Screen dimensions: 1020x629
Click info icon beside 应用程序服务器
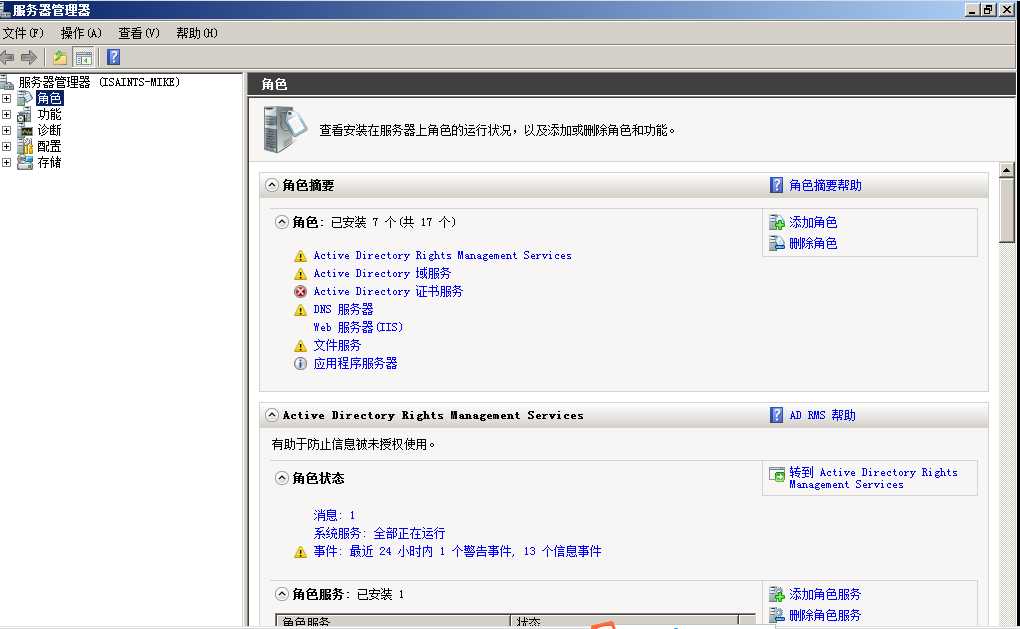(x=300, y=364)
